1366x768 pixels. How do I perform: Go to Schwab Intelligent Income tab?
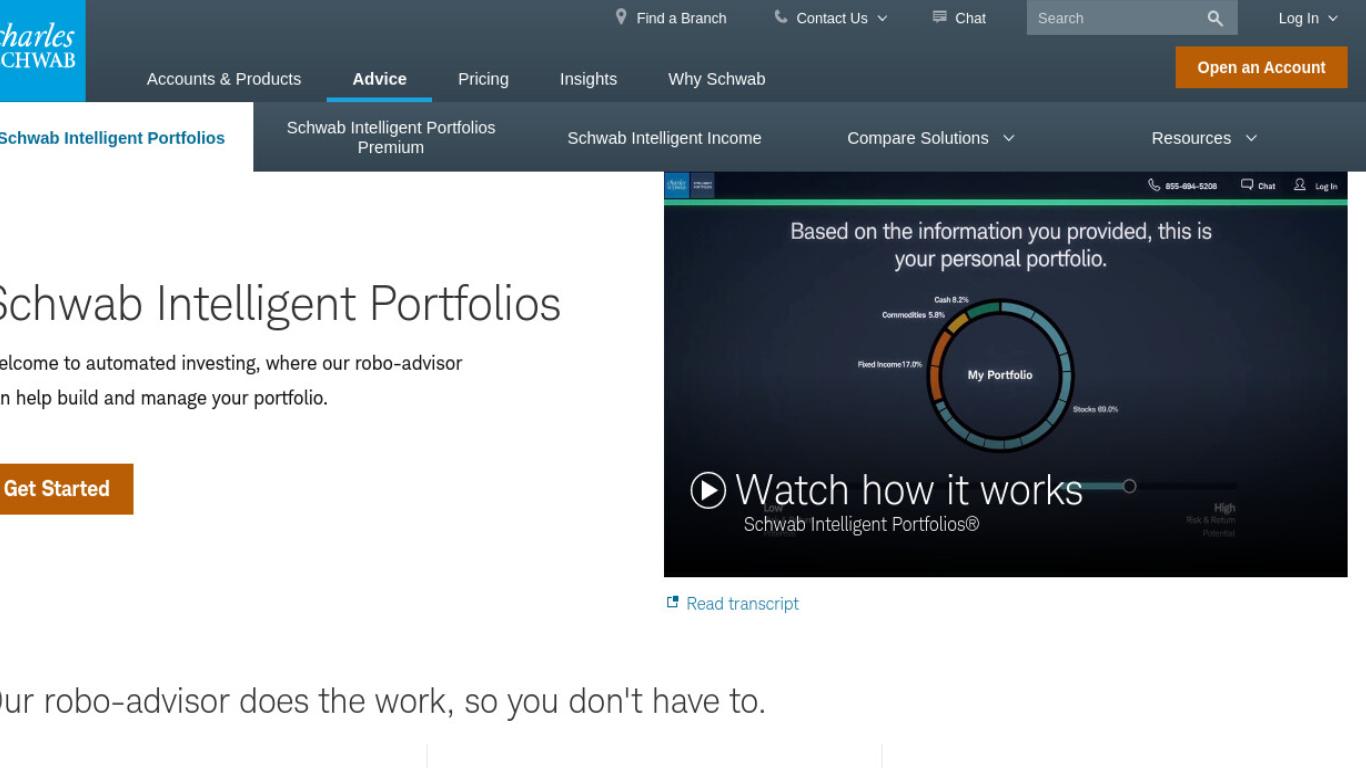point(664,138)
